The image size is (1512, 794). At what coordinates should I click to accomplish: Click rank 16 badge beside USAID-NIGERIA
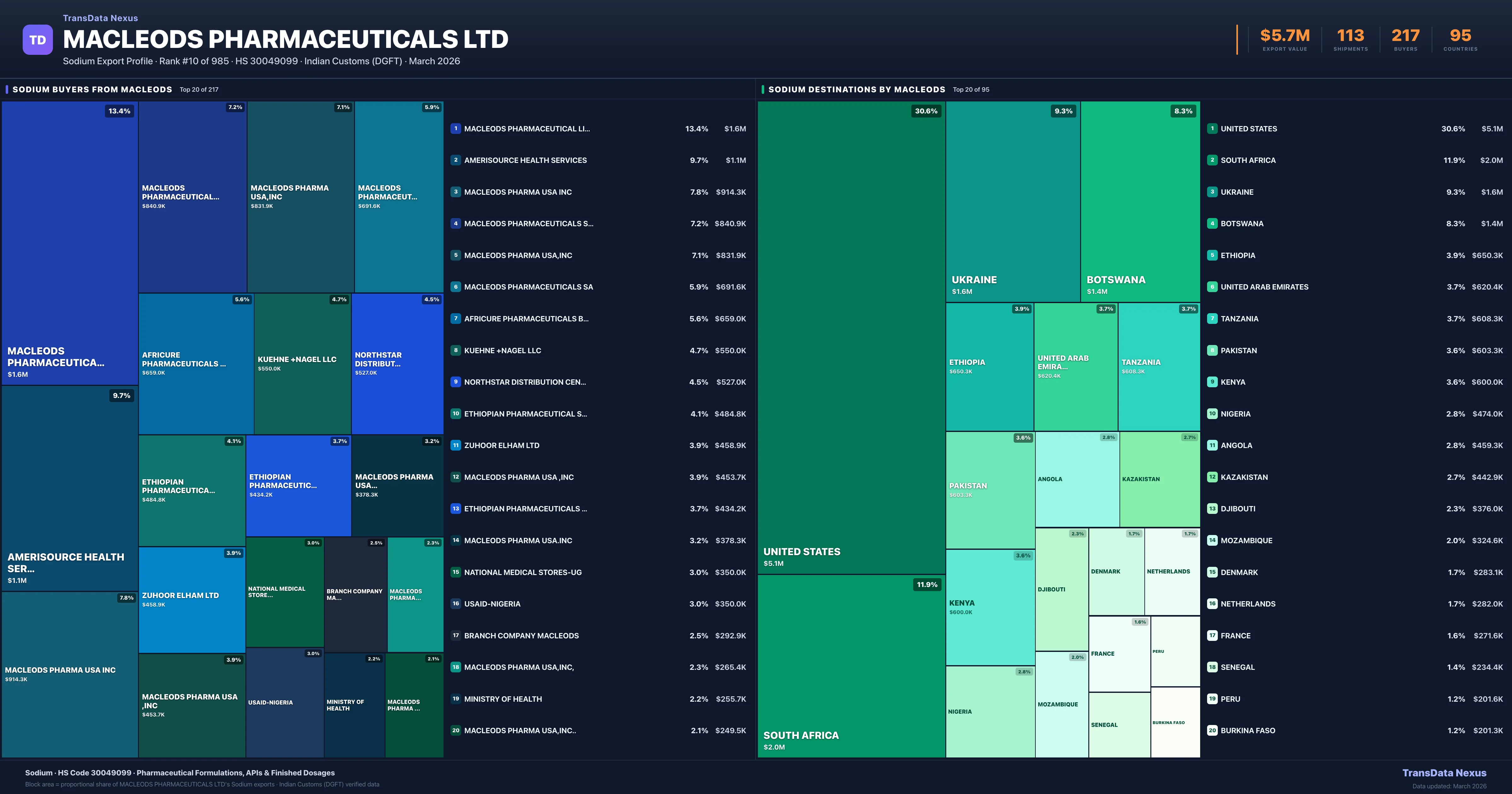pyautogui.click(x=455, y=604)
